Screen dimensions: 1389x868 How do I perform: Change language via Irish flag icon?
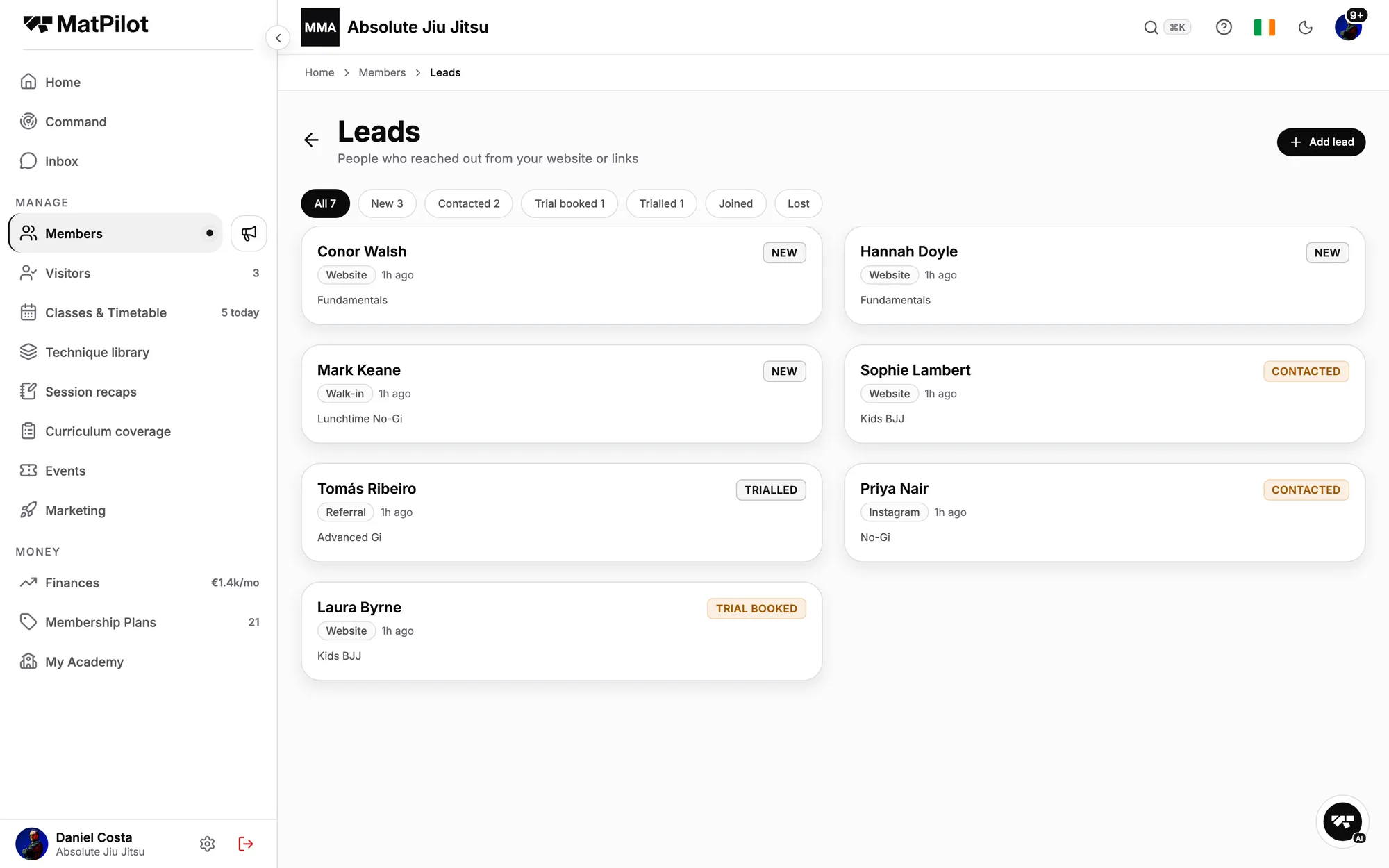1264,27
